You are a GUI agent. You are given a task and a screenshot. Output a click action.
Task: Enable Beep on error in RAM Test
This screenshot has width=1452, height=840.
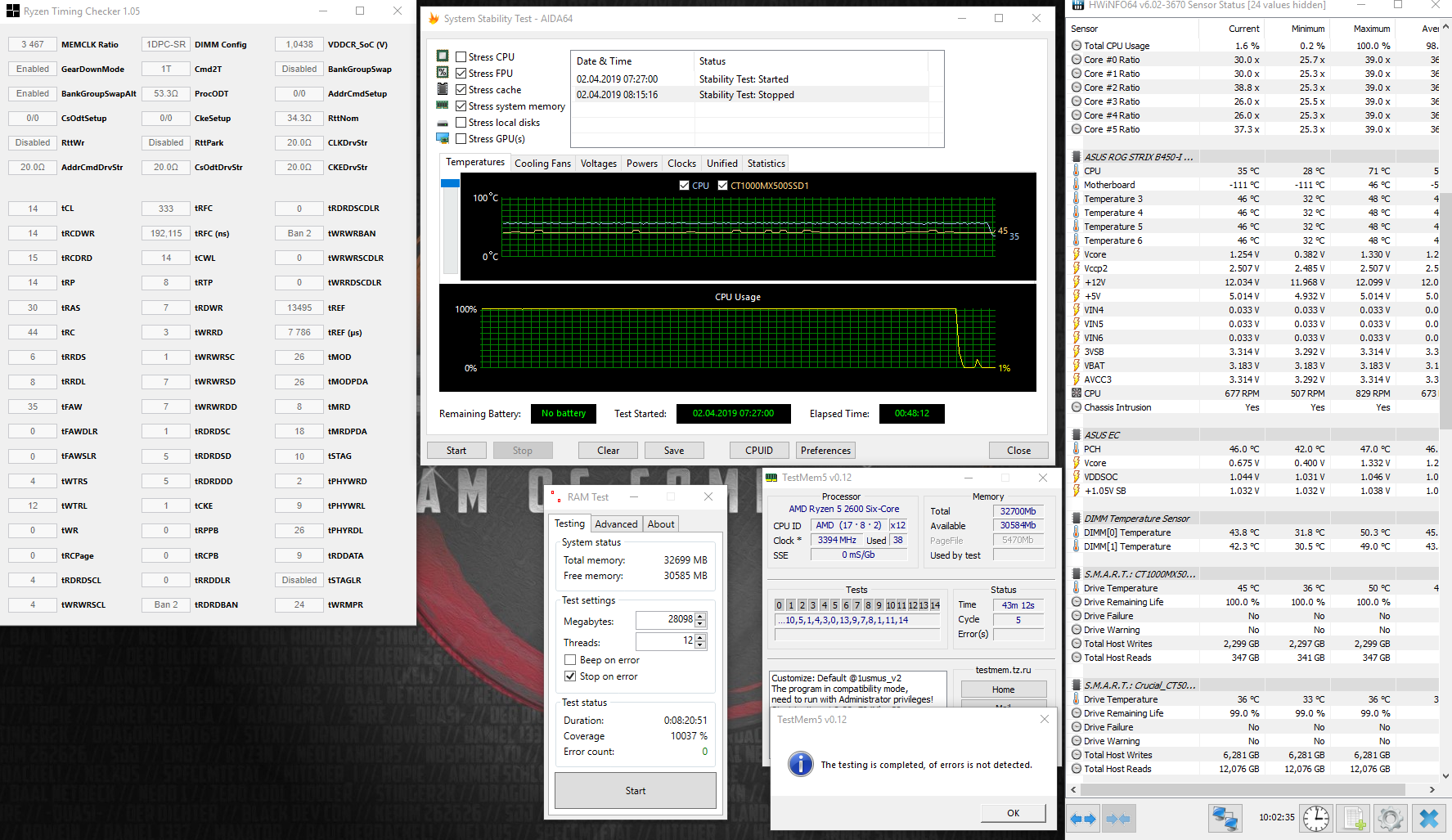[x=570, y=660]
